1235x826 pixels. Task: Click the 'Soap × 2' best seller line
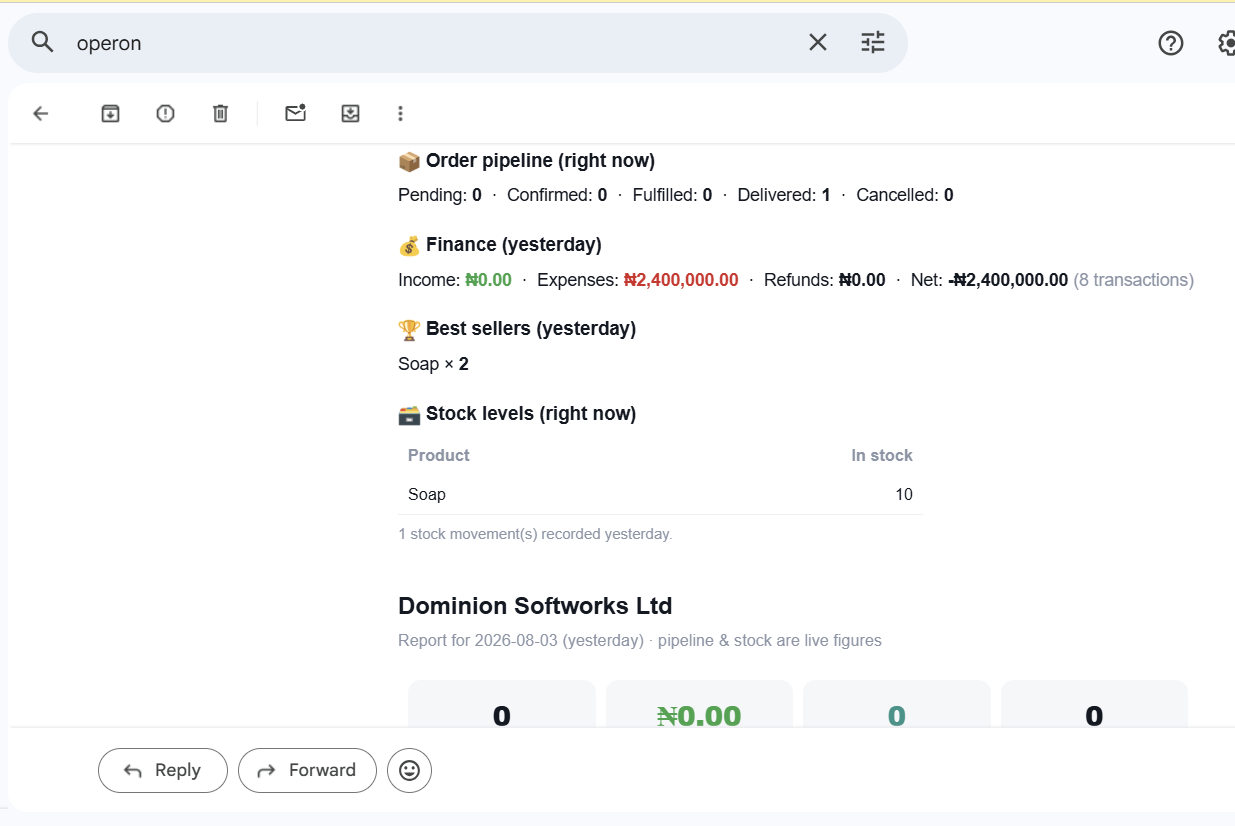pyautogui.click(x=433, y=364)
